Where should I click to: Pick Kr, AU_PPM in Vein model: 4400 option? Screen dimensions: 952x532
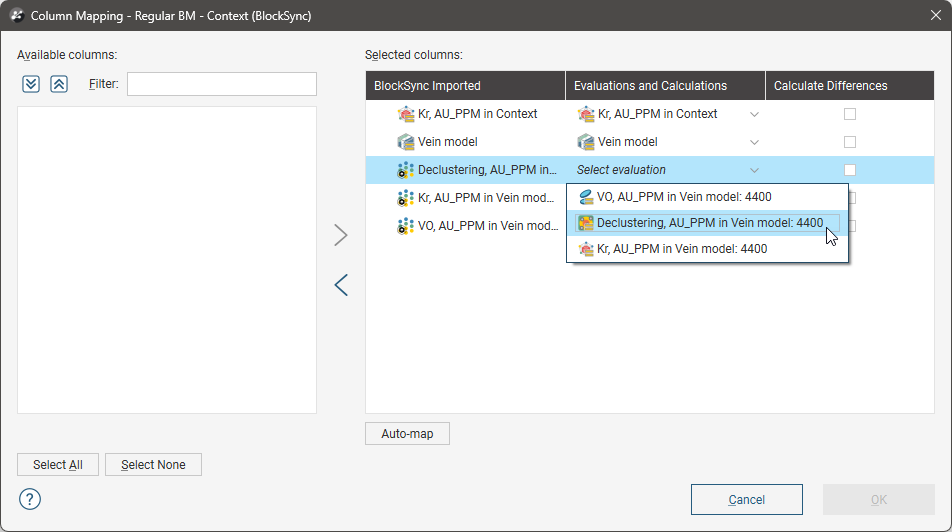pos(682,249)
